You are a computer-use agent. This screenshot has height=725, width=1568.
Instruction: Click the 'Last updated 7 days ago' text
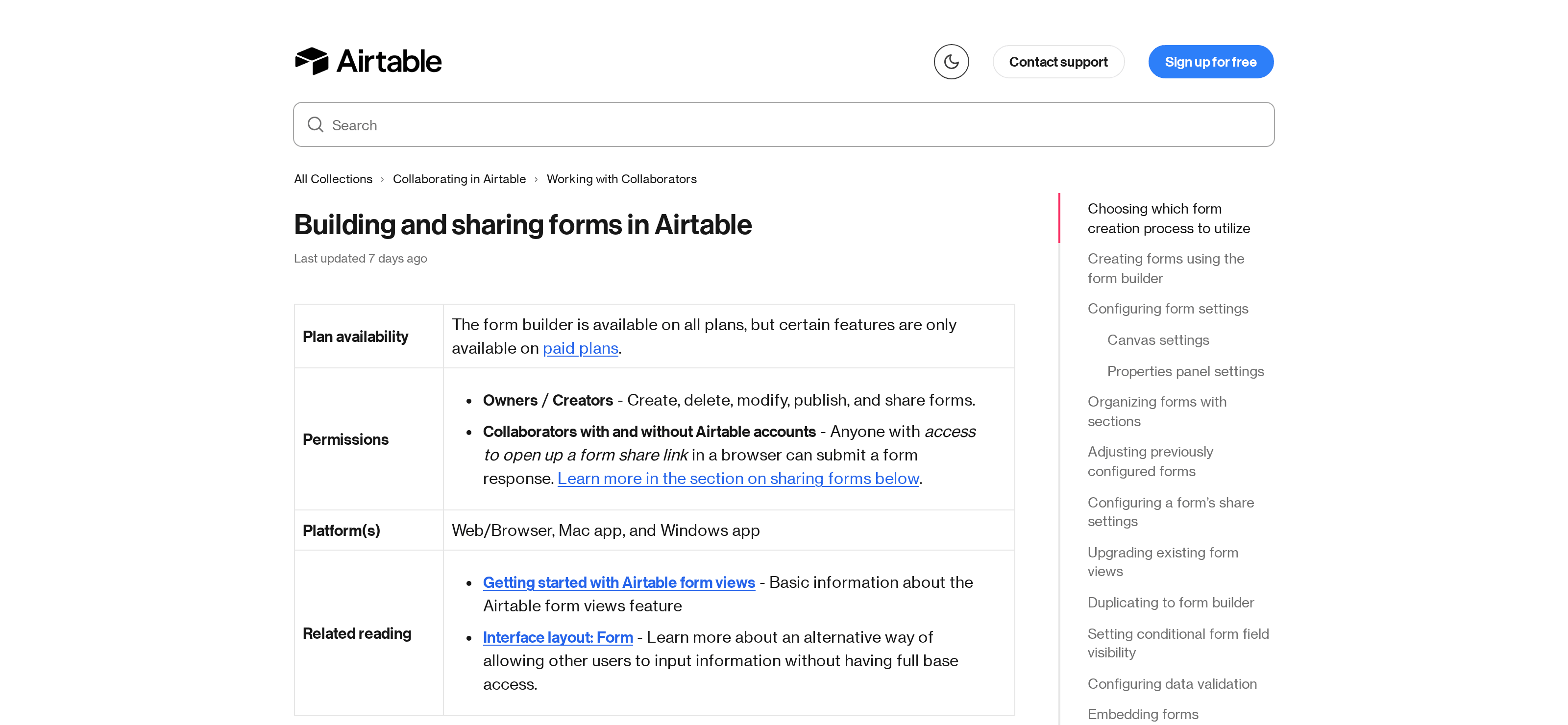(360, 259)
